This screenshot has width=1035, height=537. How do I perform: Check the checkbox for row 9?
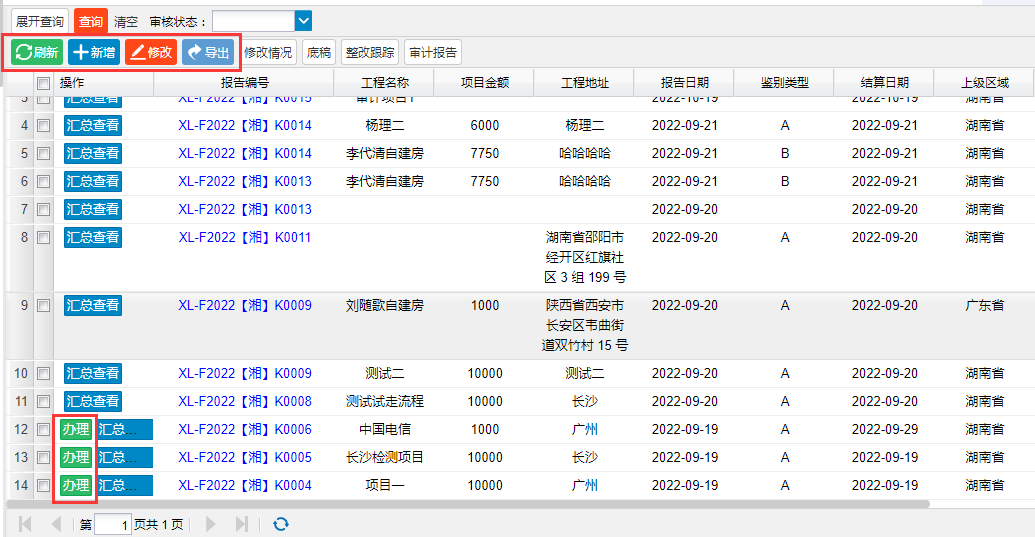[x=43, y=305]
